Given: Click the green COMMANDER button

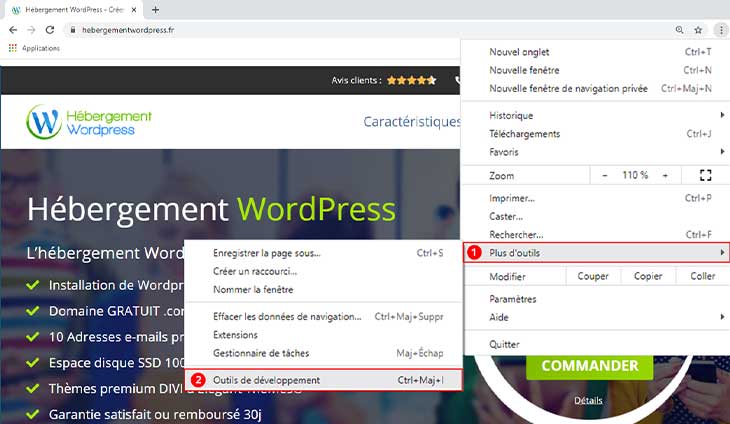Looking at the screenshot, I should point(589,366).
